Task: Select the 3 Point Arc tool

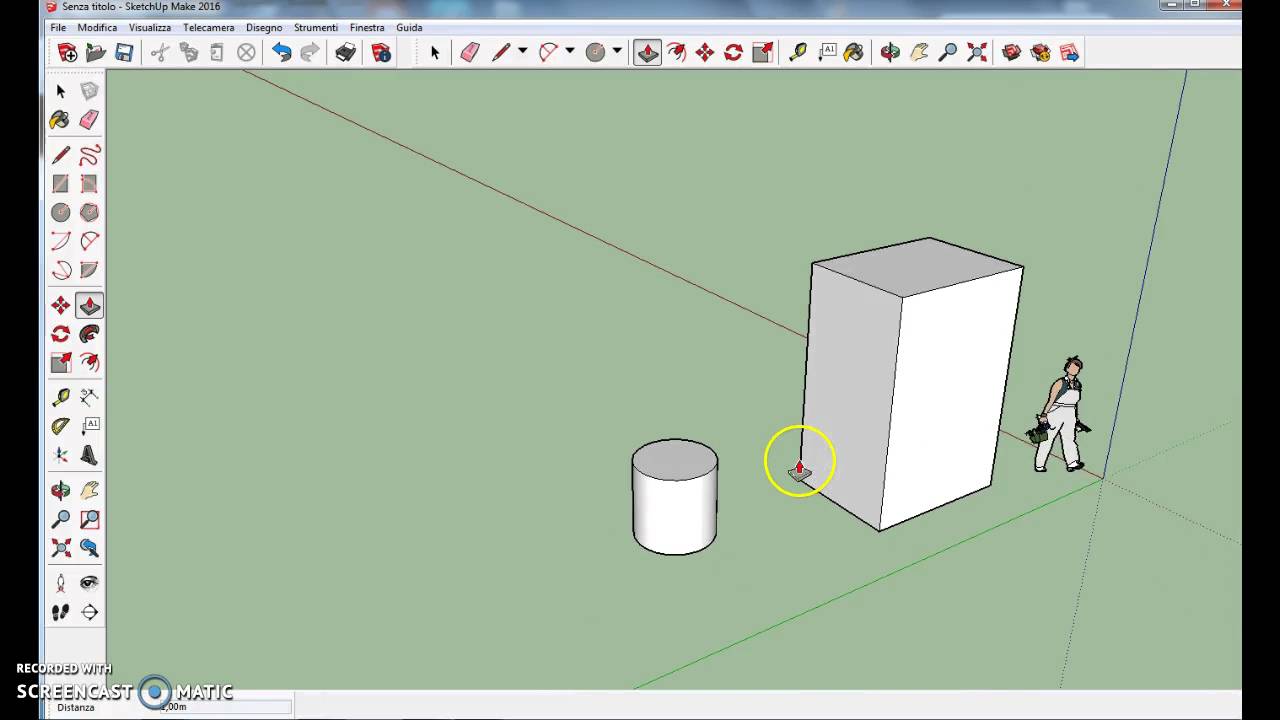Action: click(61, 270)
